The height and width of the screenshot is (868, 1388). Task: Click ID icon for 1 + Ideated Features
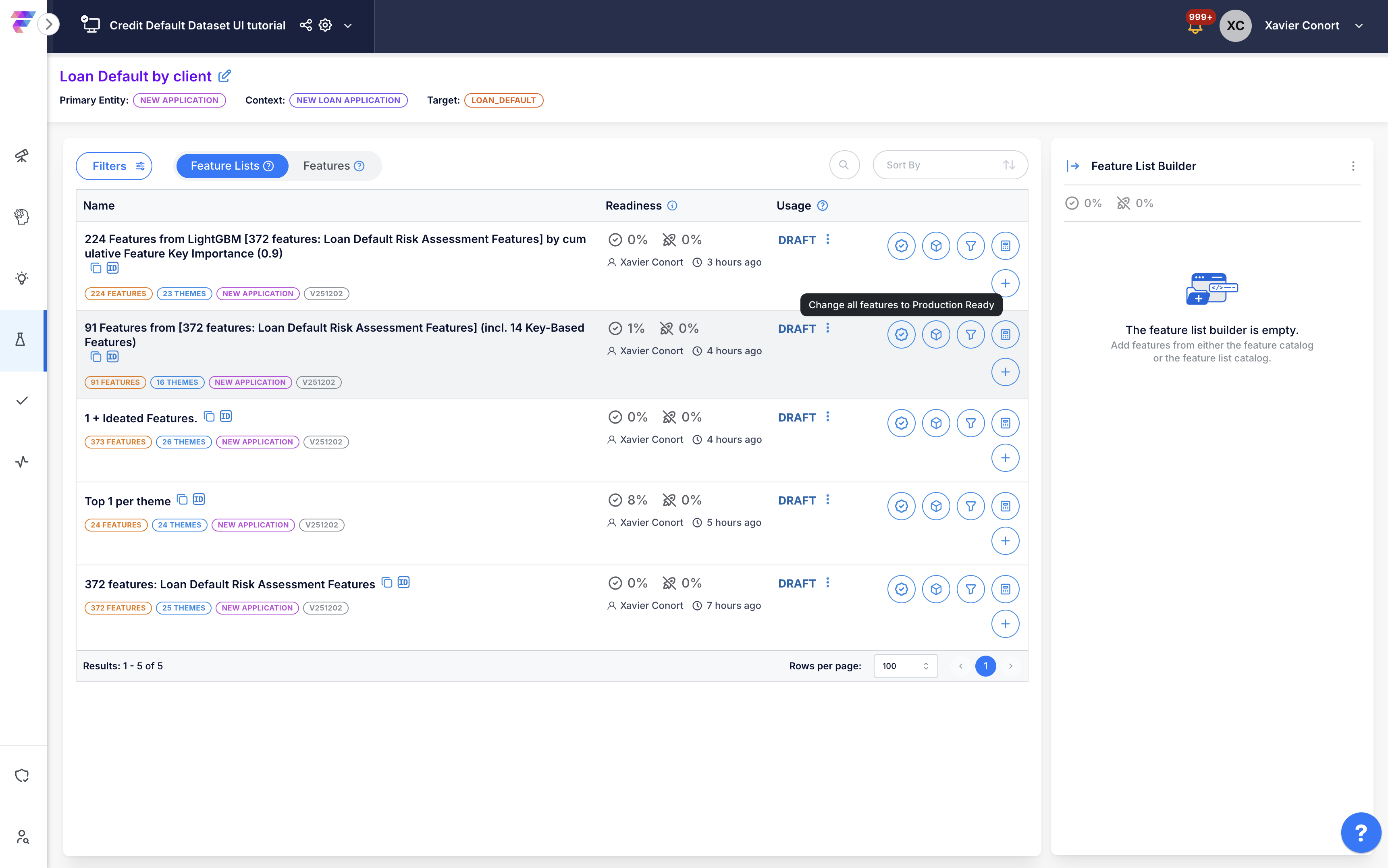tap(226, 416)
